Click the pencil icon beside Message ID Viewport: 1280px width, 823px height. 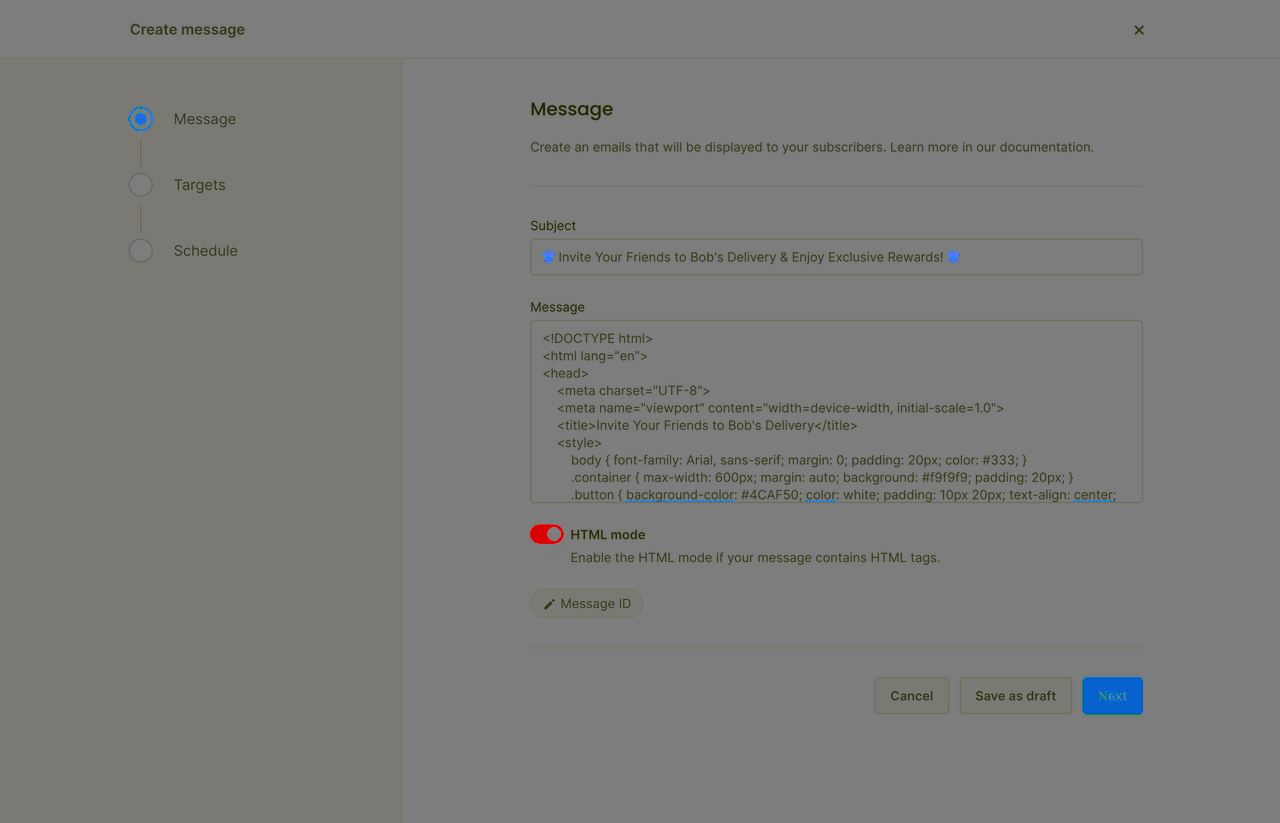(548, 603)
